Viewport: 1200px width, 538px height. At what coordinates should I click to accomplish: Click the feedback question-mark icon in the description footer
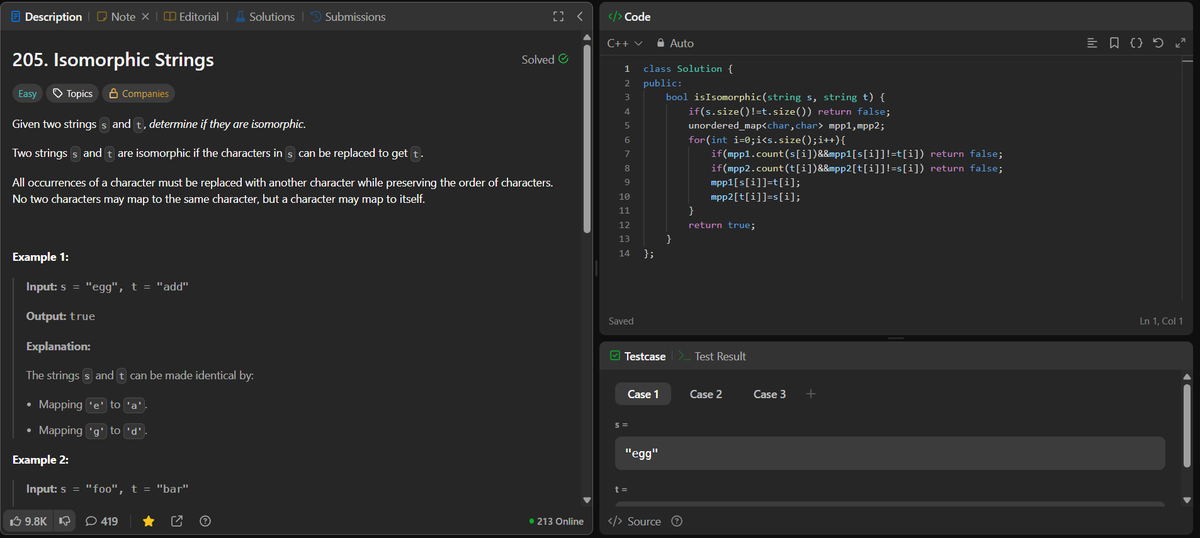tap(205, 521)
